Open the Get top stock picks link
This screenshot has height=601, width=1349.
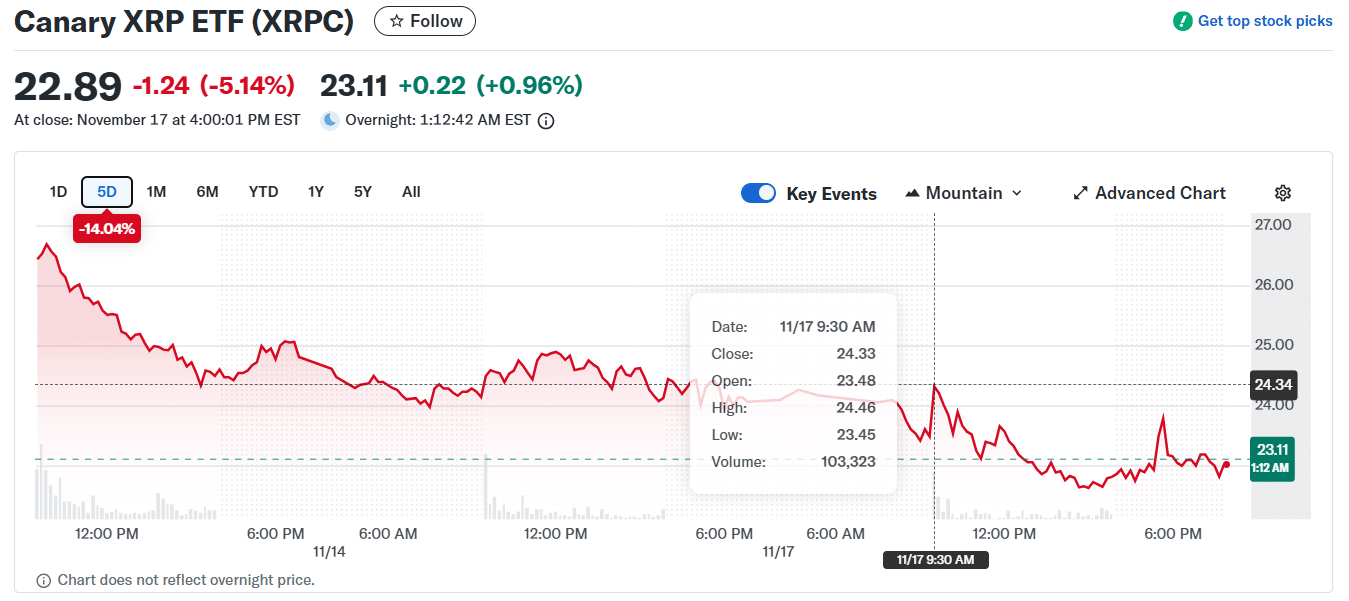pyautogui.click(x=1264, y=21)
